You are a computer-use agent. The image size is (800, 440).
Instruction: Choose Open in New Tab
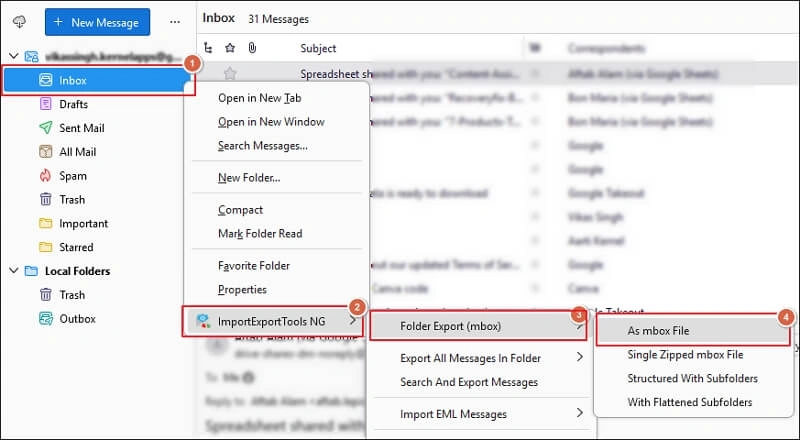260,97
